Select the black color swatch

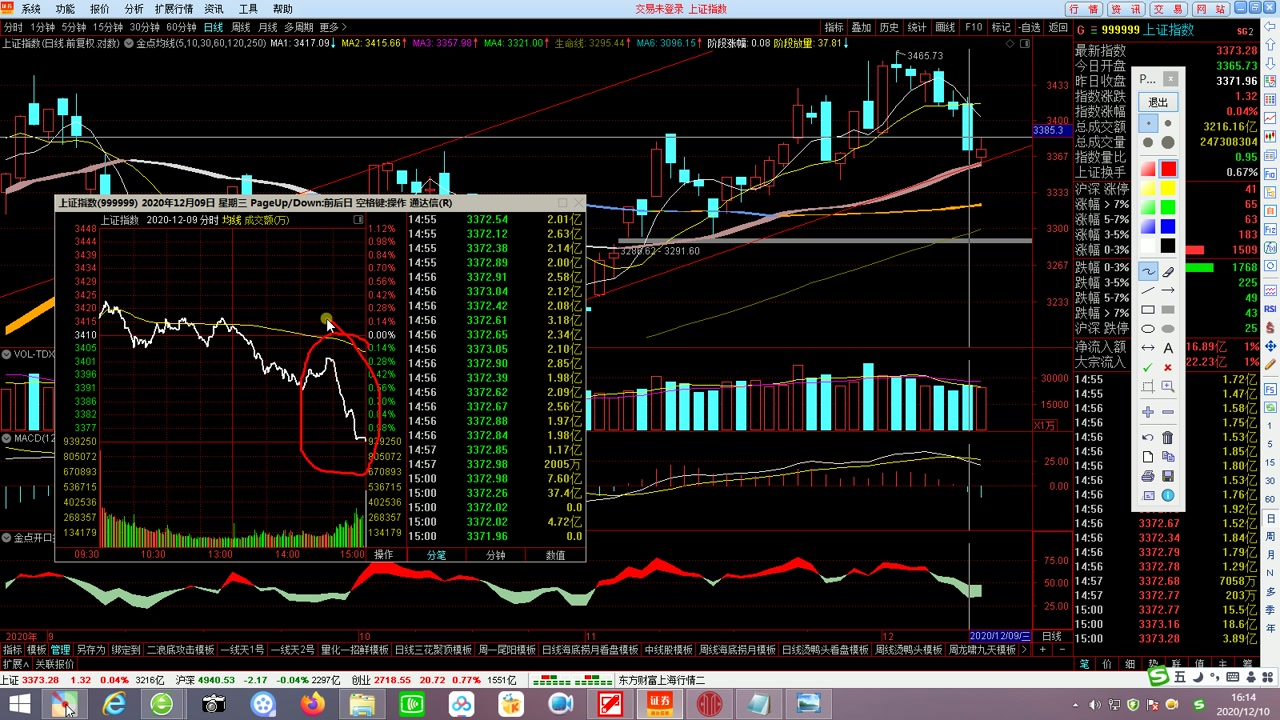1168,246
